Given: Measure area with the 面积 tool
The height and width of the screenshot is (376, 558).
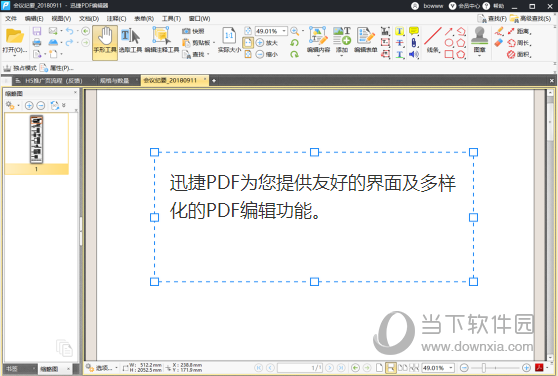Looking at the screenshot, I should 520,54.
